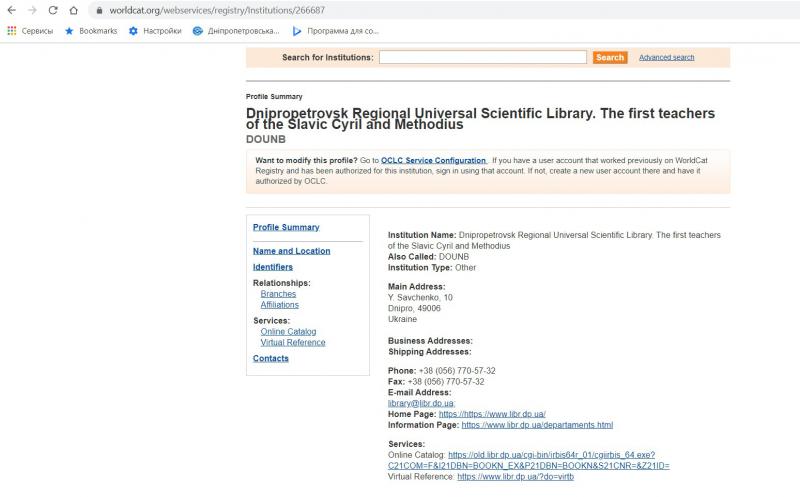Click the 'Dnipro, 49006' address line
The image size is (800, 497).
coord(414,308)
